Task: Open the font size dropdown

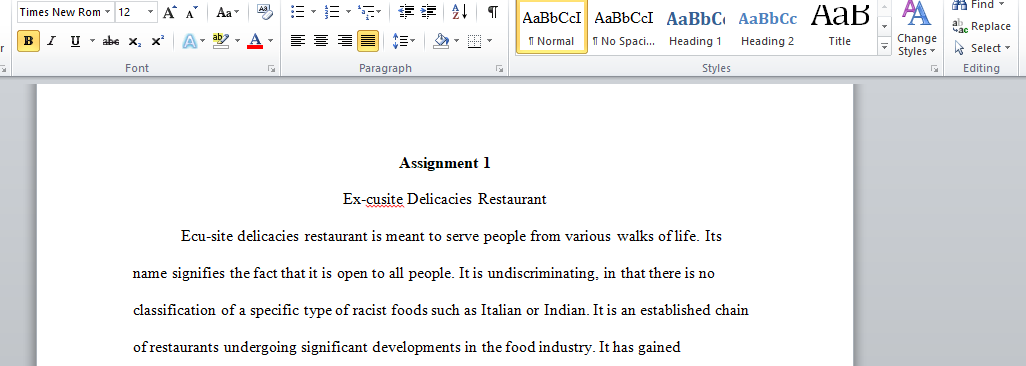Action: coord(151,12)
